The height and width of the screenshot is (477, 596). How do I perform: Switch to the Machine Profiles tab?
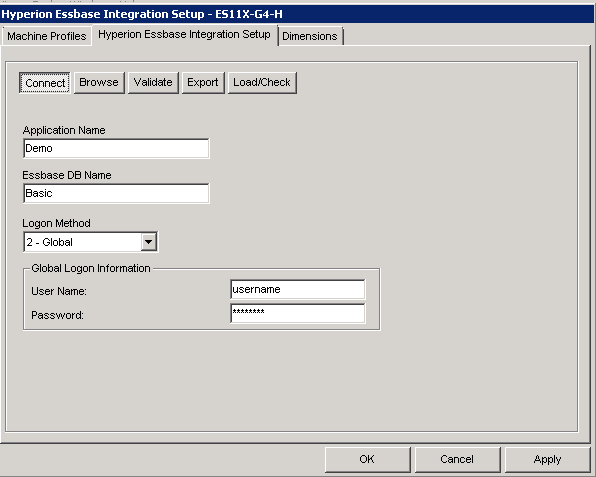coord(46,36)
